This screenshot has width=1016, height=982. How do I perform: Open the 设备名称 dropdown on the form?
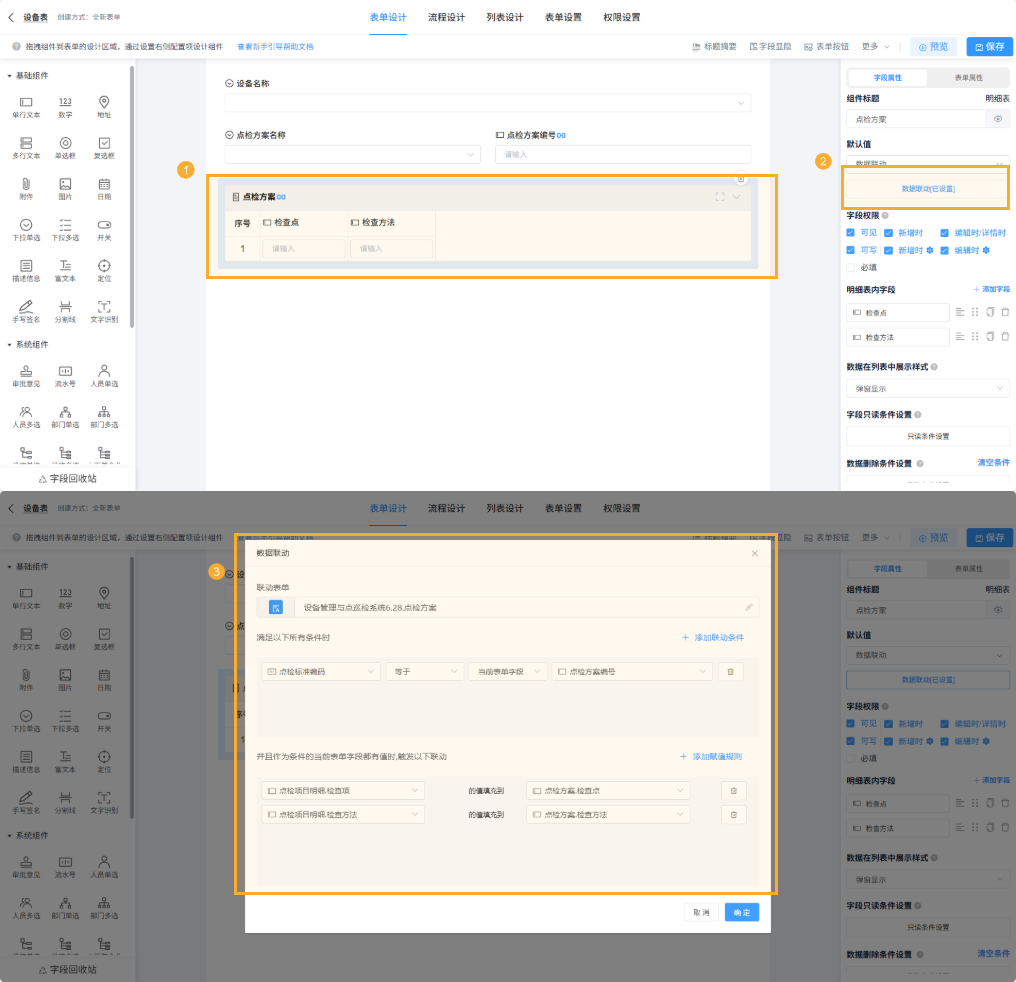[487, 103]
